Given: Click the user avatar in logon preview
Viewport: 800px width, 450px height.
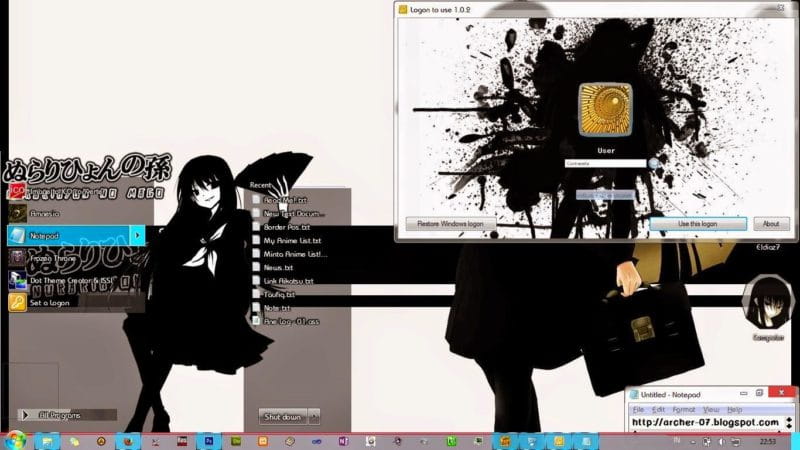Looking at the screenshot, I should pyautogui.click(x=604, y=111).
